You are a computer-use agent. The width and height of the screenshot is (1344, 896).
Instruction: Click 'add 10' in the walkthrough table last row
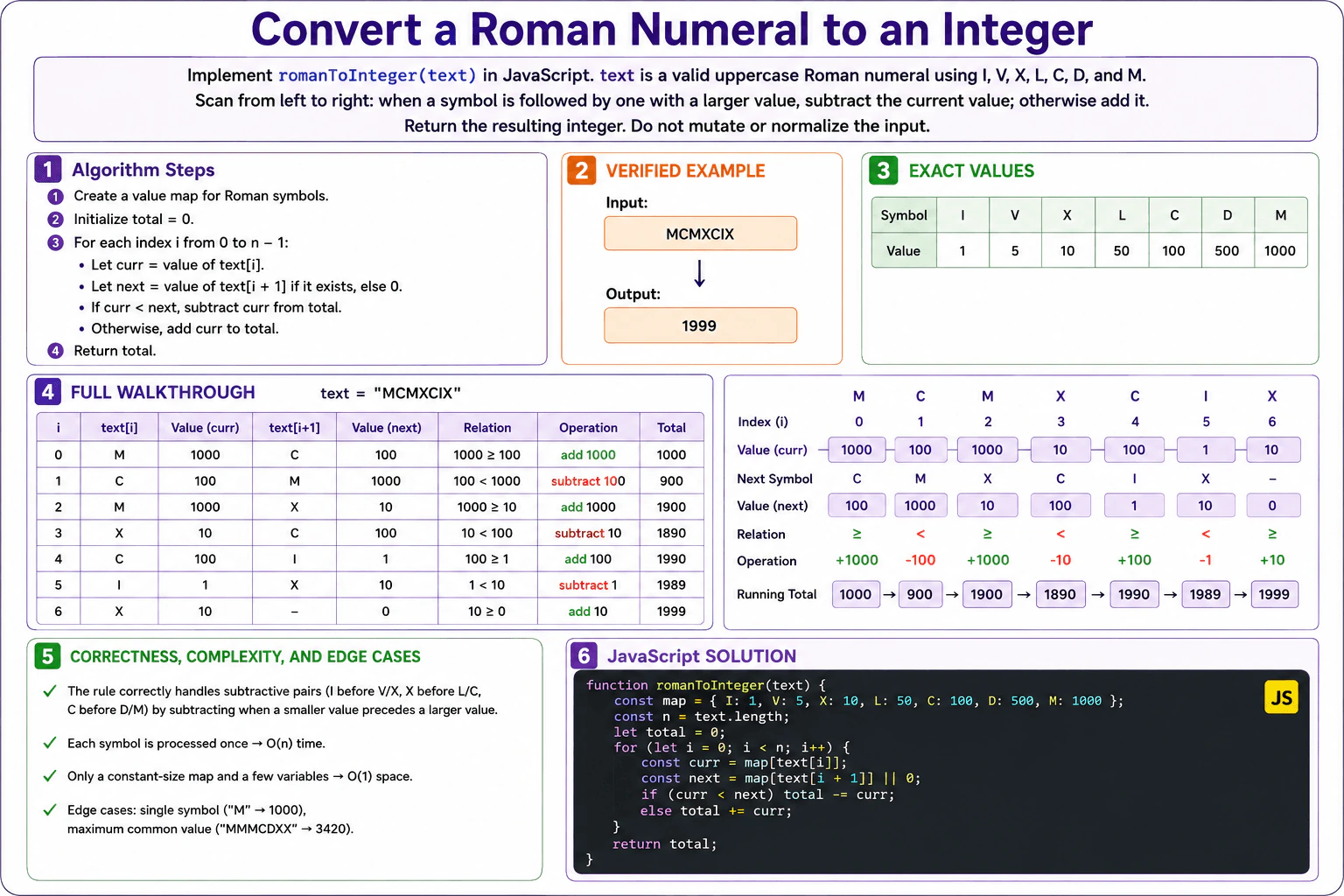coord(588,612)
